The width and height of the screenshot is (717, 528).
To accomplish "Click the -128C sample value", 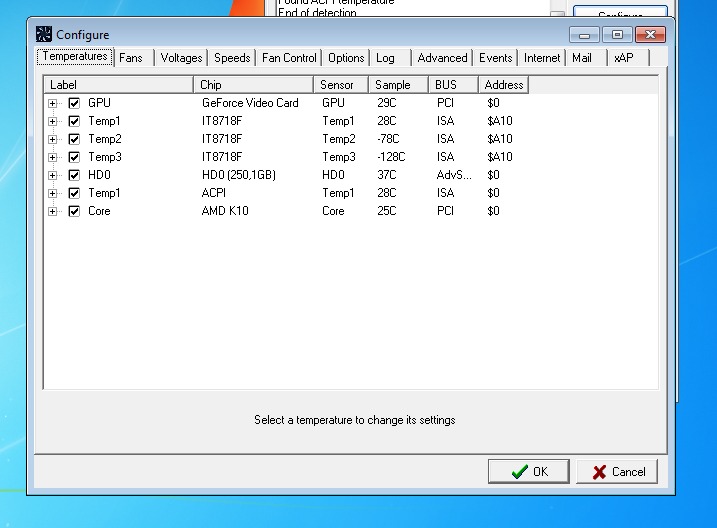I will (x=391, y=157).
